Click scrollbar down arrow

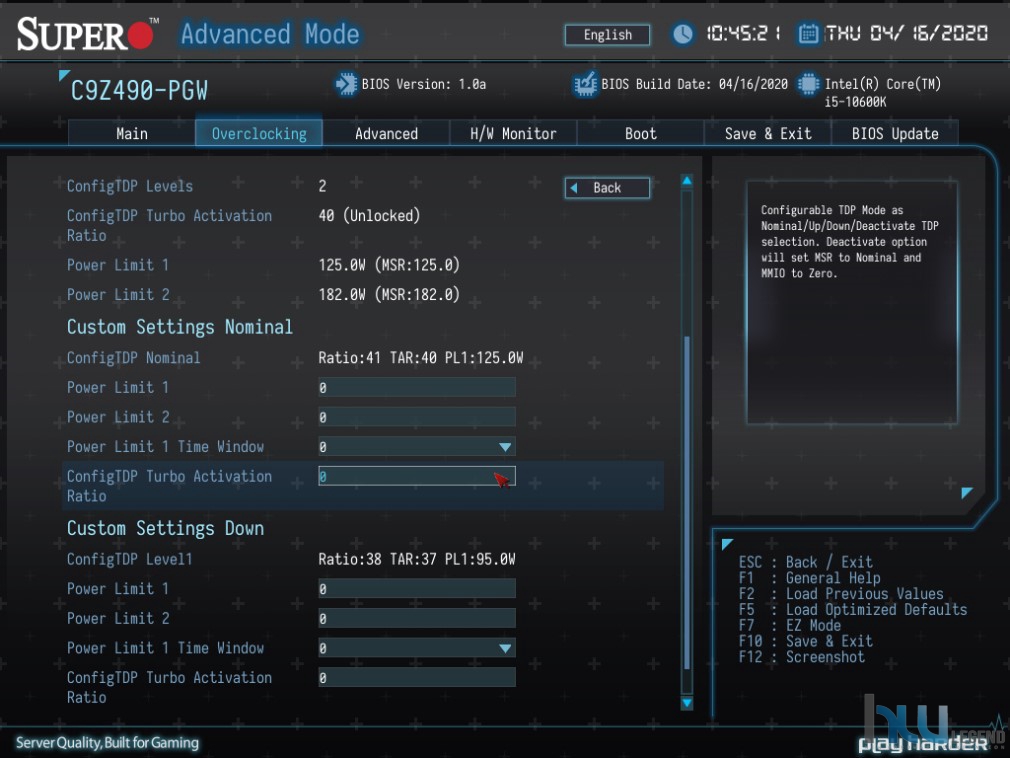(687, 703)
